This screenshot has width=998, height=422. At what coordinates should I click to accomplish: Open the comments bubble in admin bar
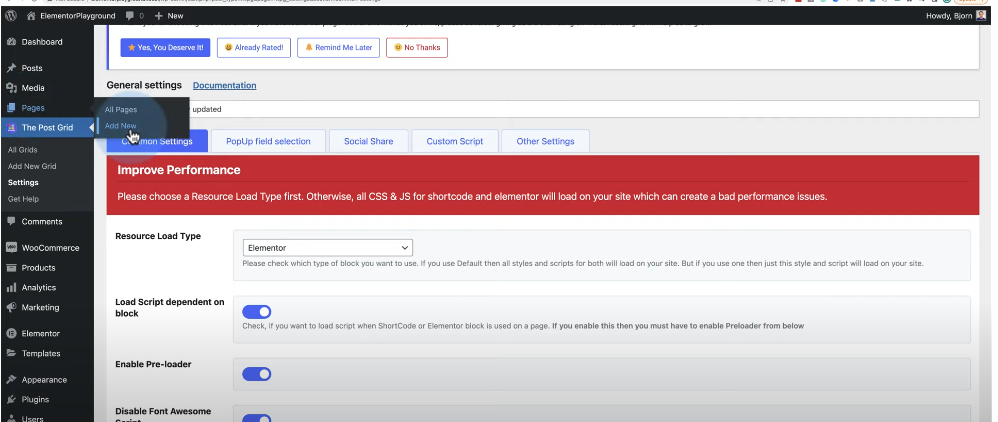tap(130, 16)
